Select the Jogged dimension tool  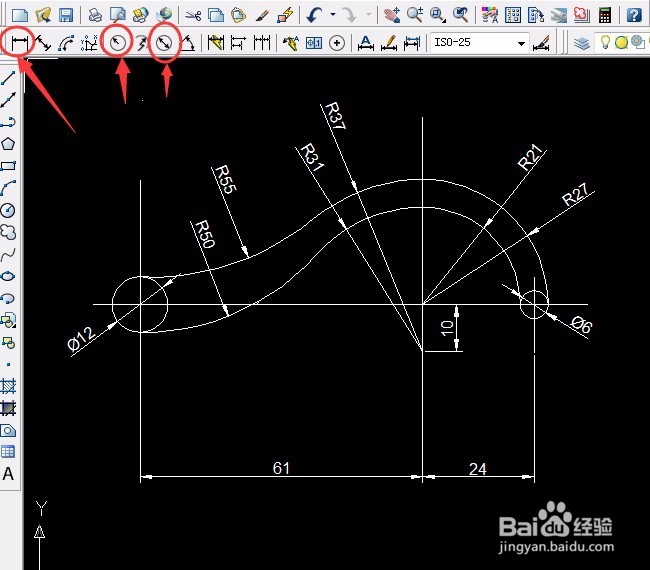point(141,42)
